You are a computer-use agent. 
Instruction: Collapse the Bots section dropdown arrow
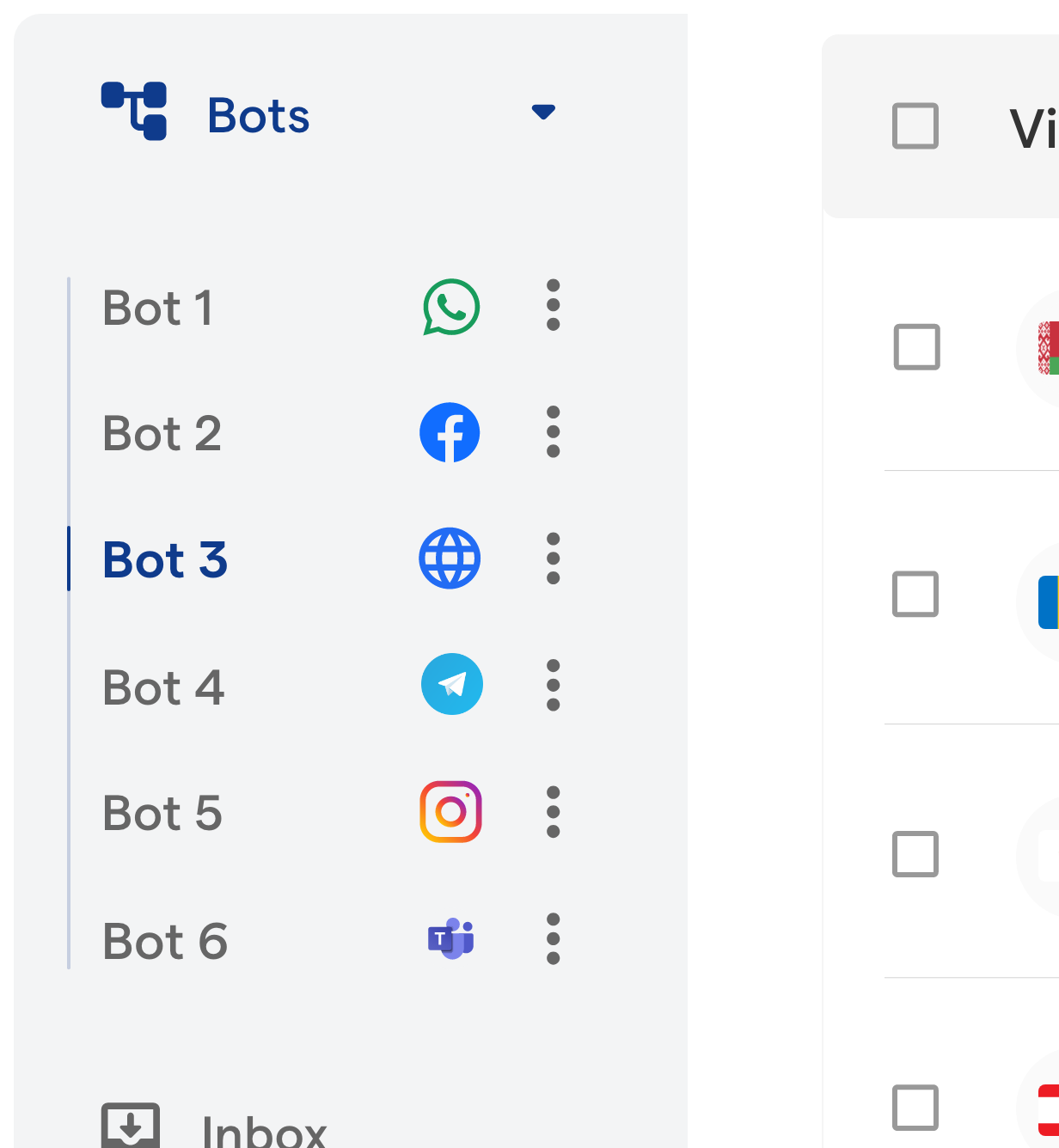coord(543,112)
